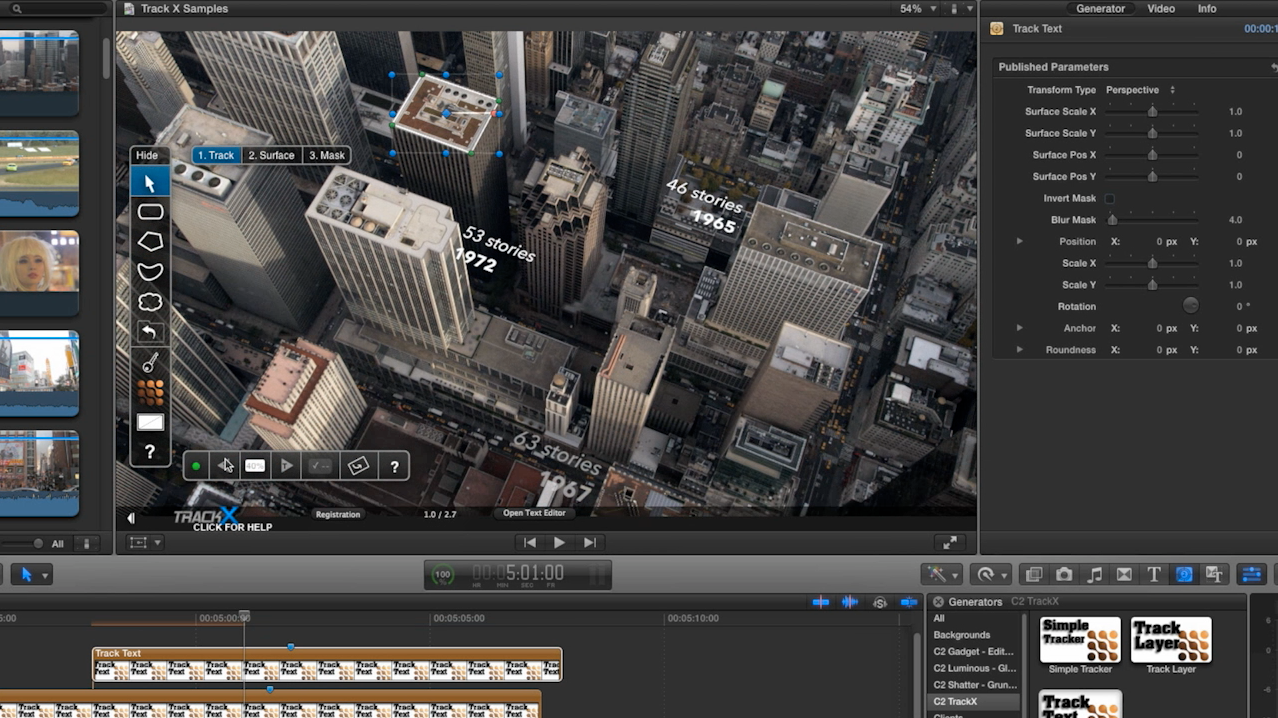This screenshot has height=718, width=1278.
Task: Choose the freehand cloud shape tool
Action: (150, 302)
